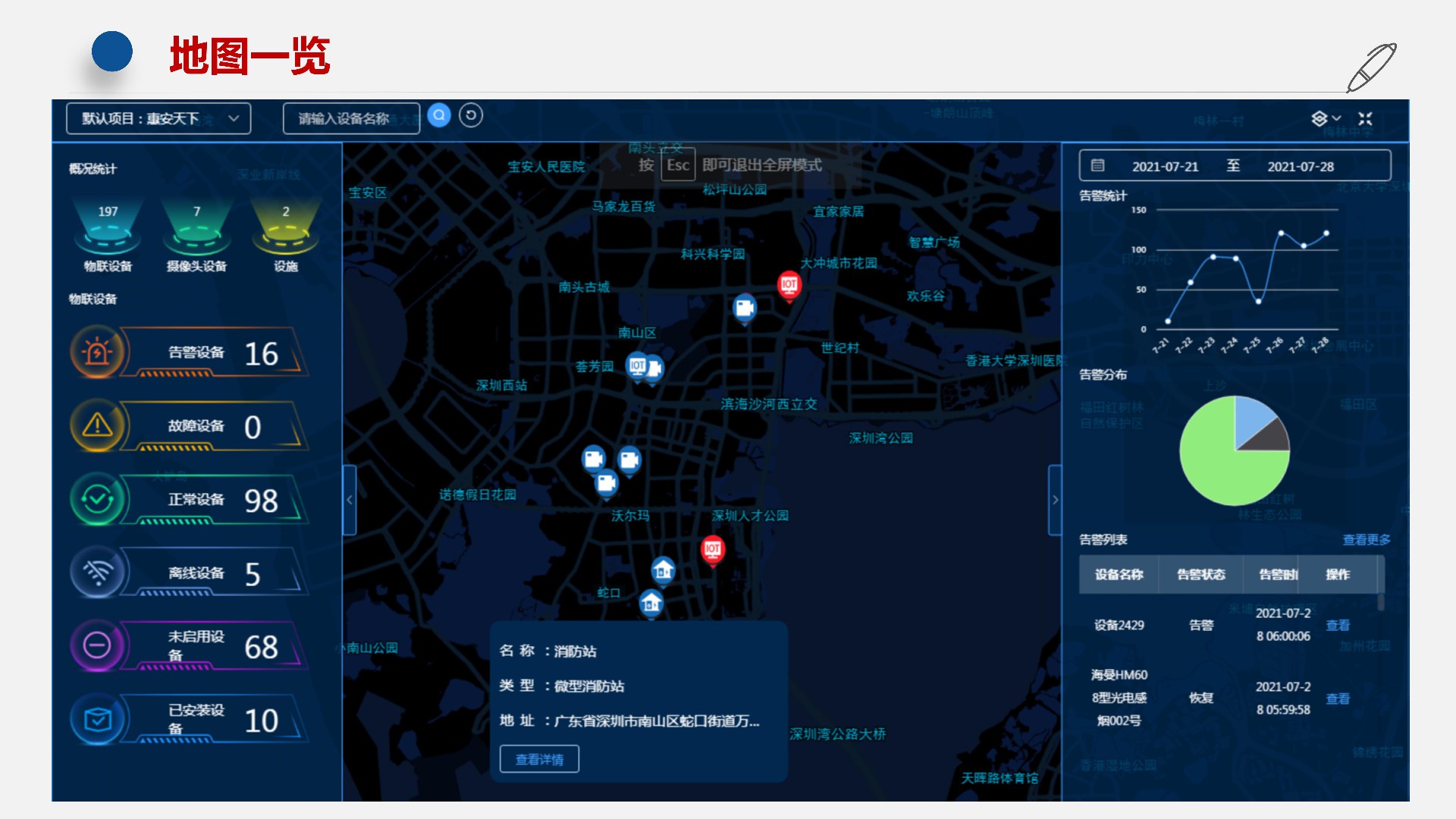Image resolution: width=1456 pixels, height=819 pixels.
Task: Collapse the right alarm panel
Action: tap(1055, 500)
